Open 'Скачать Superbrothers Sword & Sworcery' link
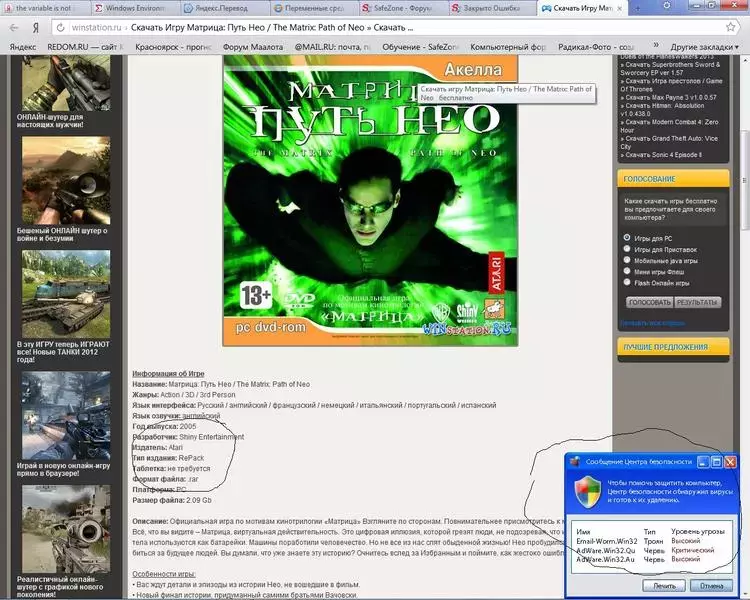 pos(670,68)
